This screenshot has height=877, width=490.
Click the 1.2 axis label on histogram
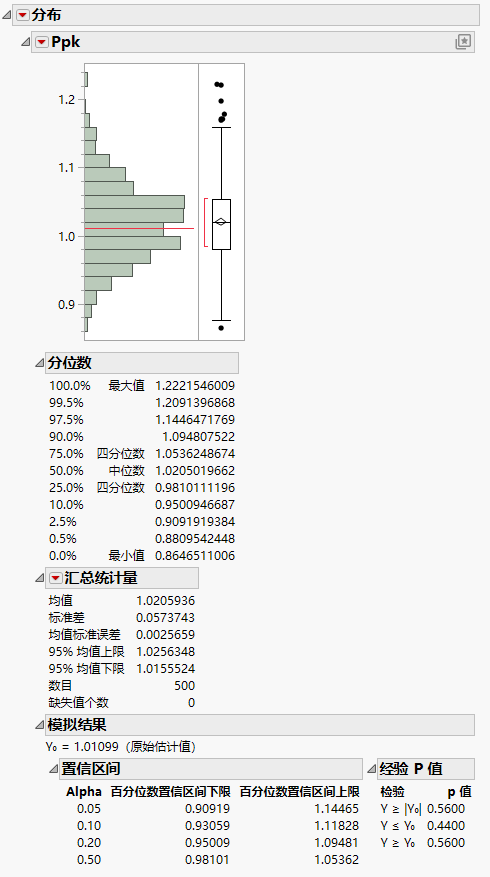click(67, 100)
